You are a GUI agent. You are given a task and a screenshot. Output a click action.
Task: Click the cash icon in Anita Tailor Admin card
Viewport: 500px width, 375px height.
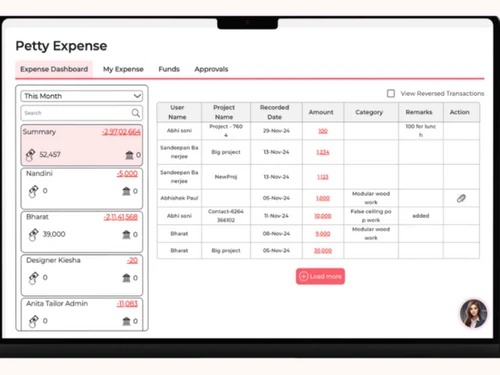pyautogui.click(x=33, y=321)
